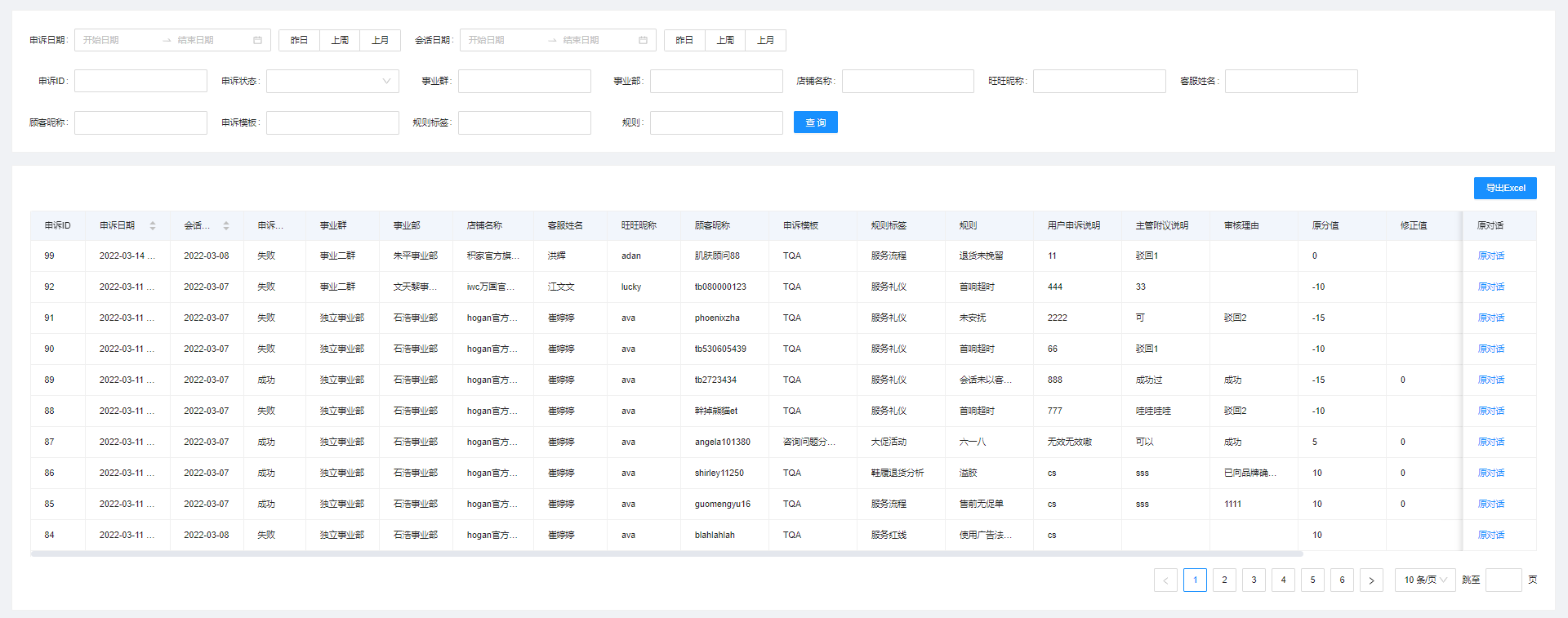Open 原对话 link for row 84
The image size is (1568, 618).
[x=1491, y=535]
